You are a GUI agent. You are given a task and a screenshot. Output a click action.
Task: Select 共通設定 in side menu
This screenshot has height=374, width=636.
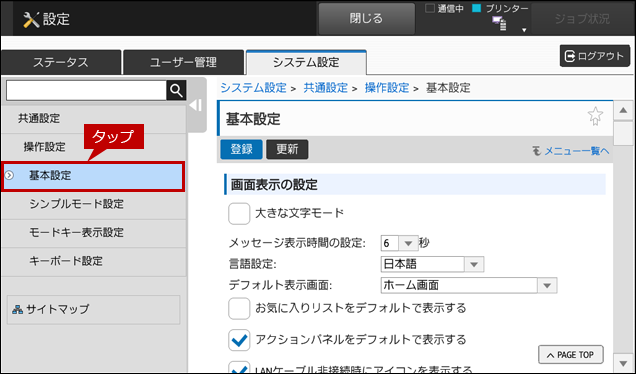click(94, 118)
